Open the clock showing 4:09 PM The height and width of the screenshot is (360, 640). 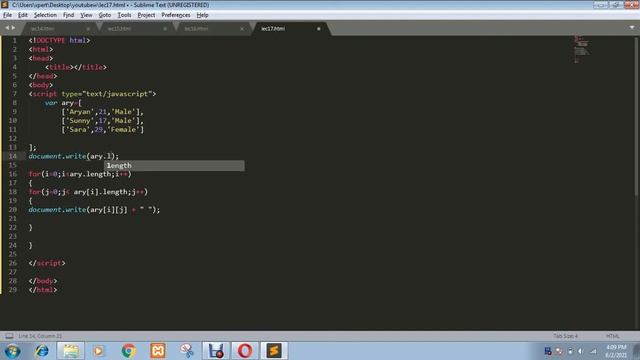click(616, 351)
